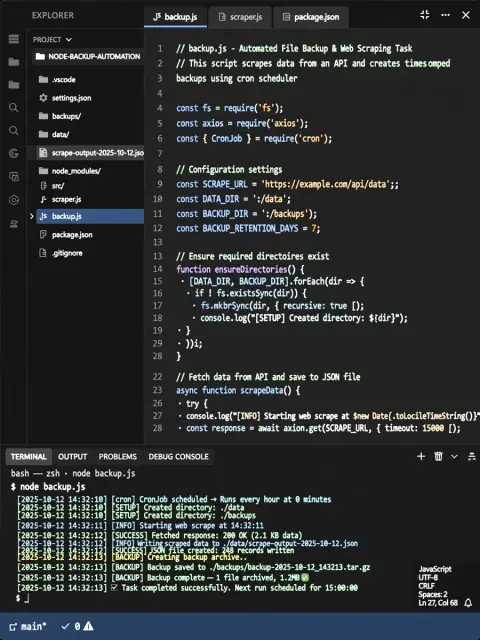Select the OUTPUT panel tab
The width and height of the screenshot is (480, 640).
coord(72,456)
